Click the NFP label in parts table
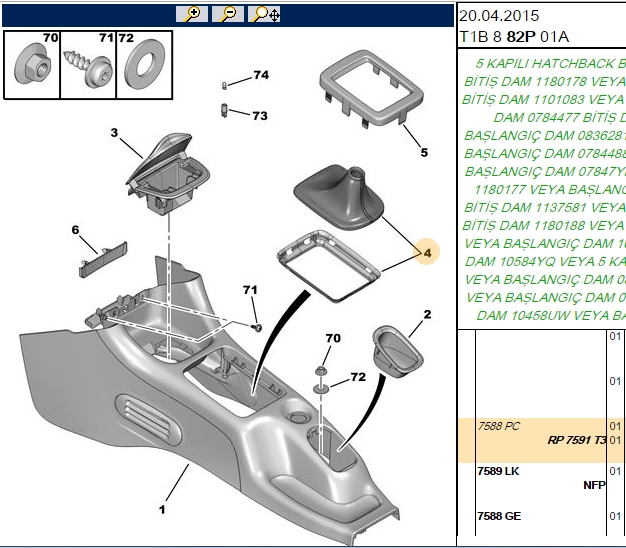Image resolution: width=626 pixels, height=548 pixels. click(x=594, y=485)
